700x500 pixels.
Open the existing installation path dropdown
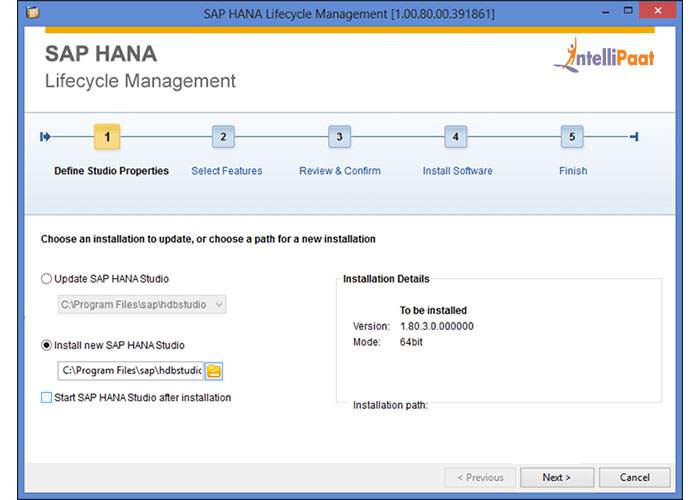pyautogui.click(x=142, y=304)
